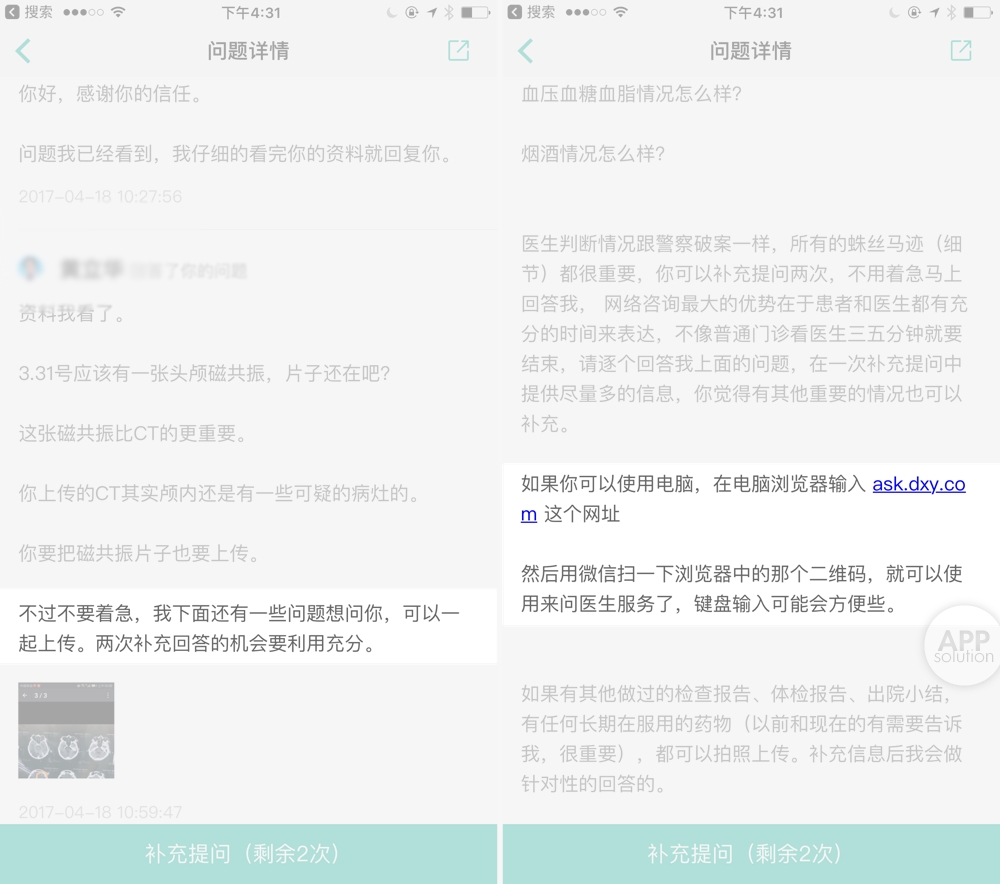
Task: Tap the 补充提问（剩余2次）button on the left screen
Action: tap(249, 853)
